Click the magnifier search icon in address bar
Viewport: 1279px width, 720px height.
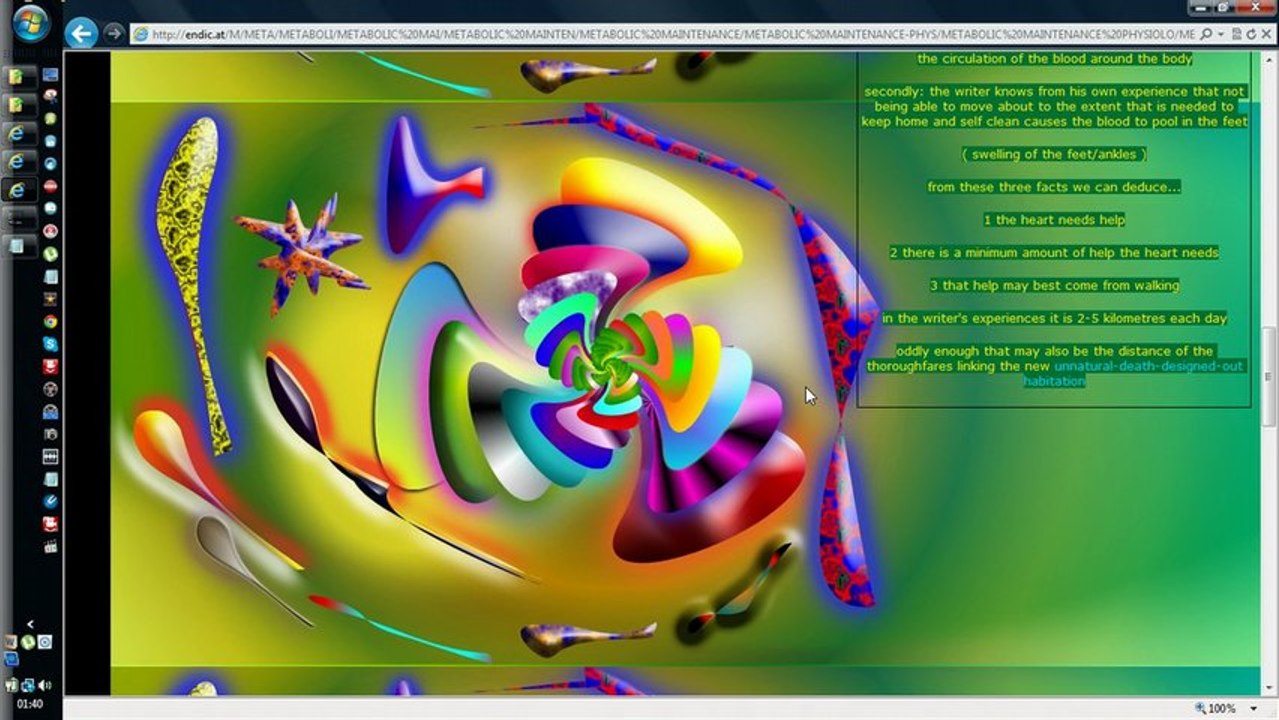pos(1205,34)
